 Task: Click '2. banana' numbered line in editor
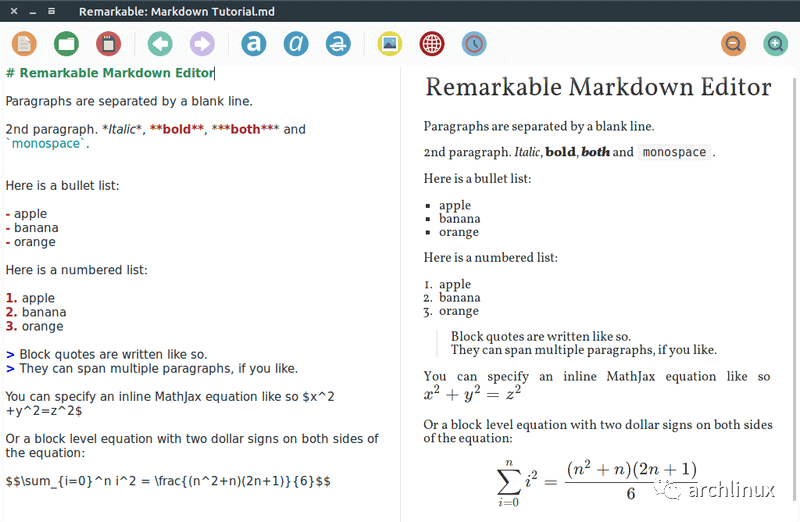[36, 312]
